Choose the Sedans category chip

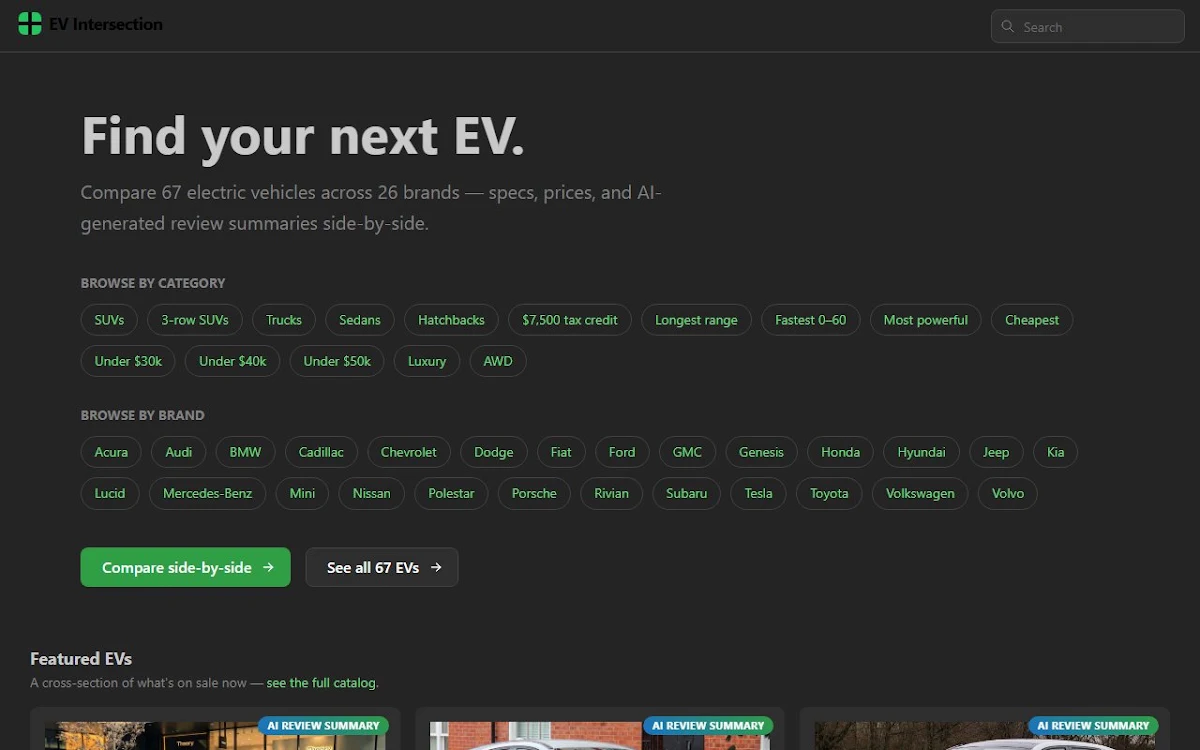(360, 320)
